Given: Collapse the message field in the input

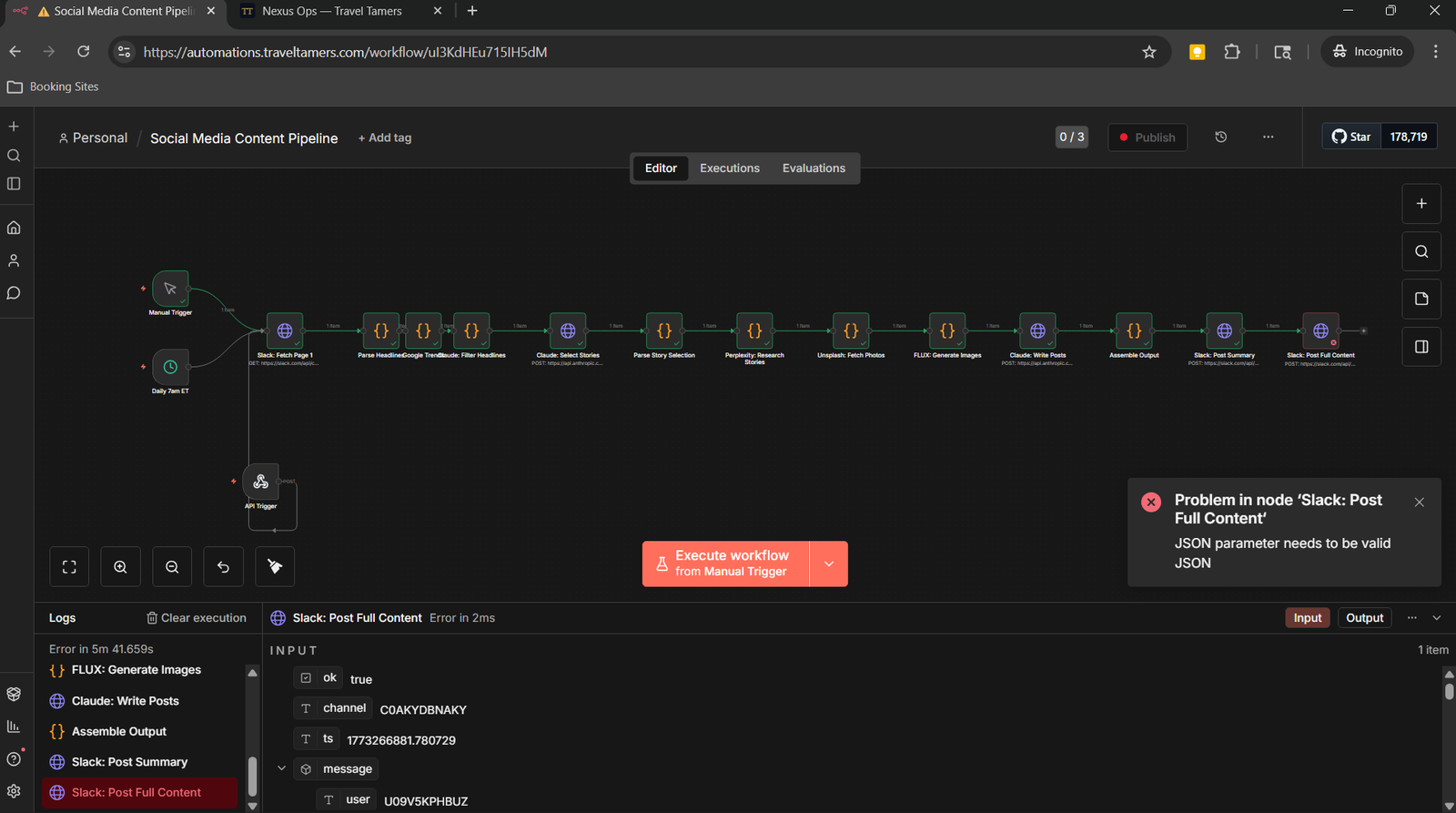Looking at the screenshot, I should tap(282, 769).
